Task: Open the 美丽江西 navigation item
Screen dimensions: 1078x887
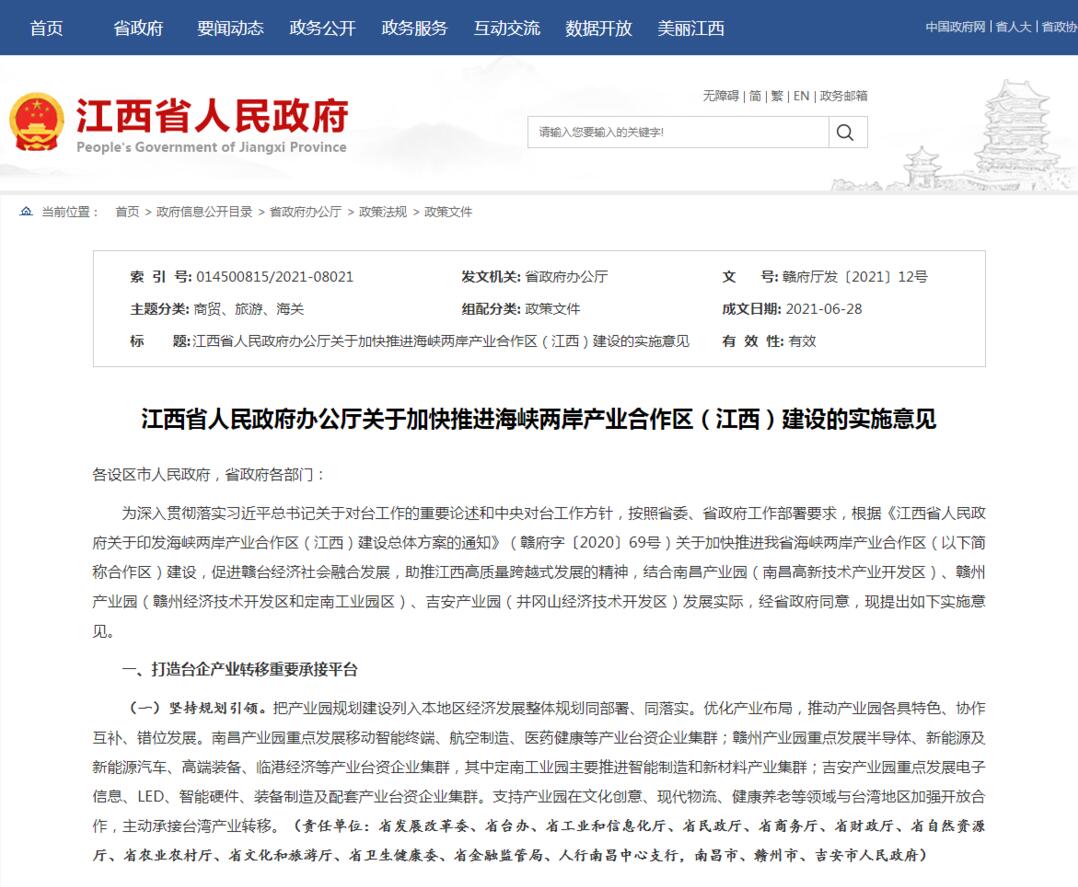Action: click(x=691, y=28)
